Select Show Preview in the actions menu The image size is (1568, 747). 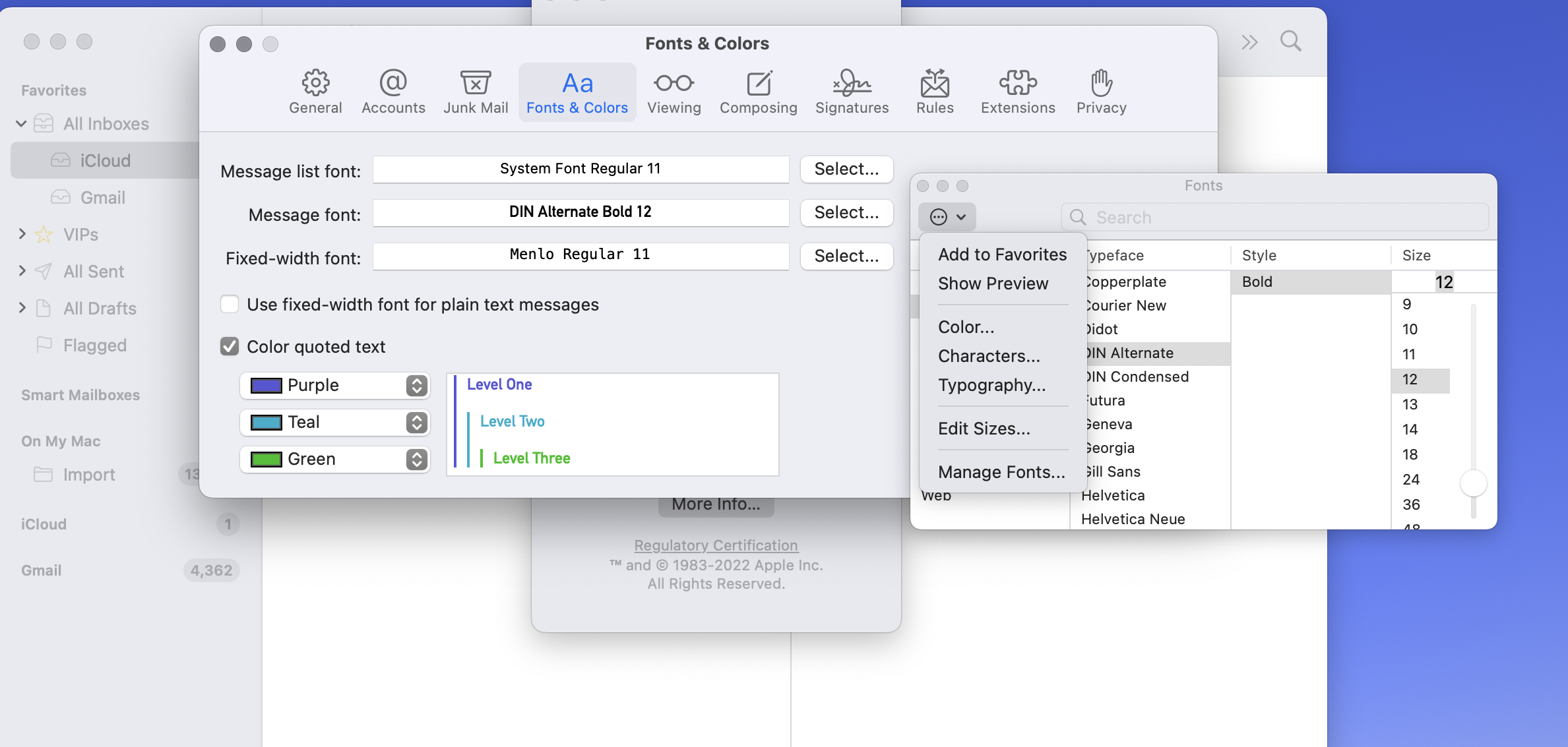pyautogui.click(x=993, y=284)
